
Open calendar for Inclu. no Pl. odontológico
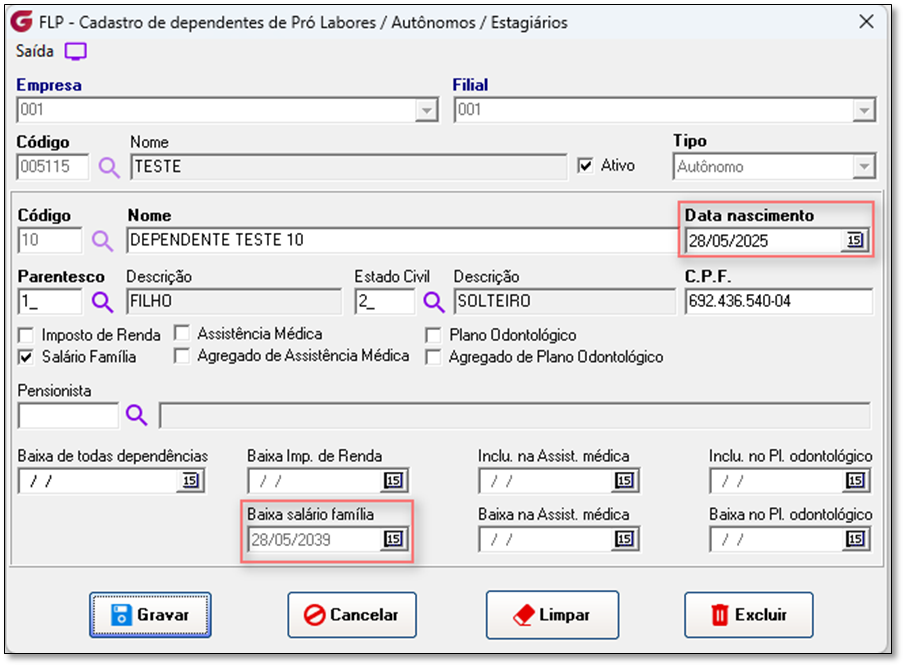(855, 480)
